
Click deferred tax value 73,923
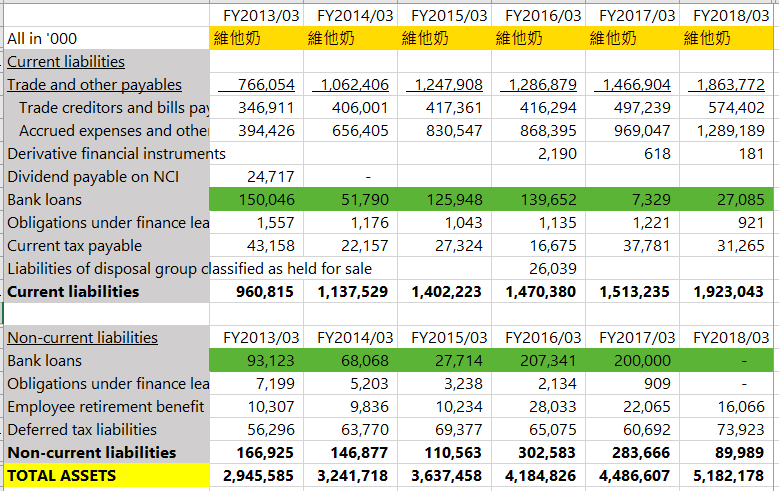tap(726, 429)
